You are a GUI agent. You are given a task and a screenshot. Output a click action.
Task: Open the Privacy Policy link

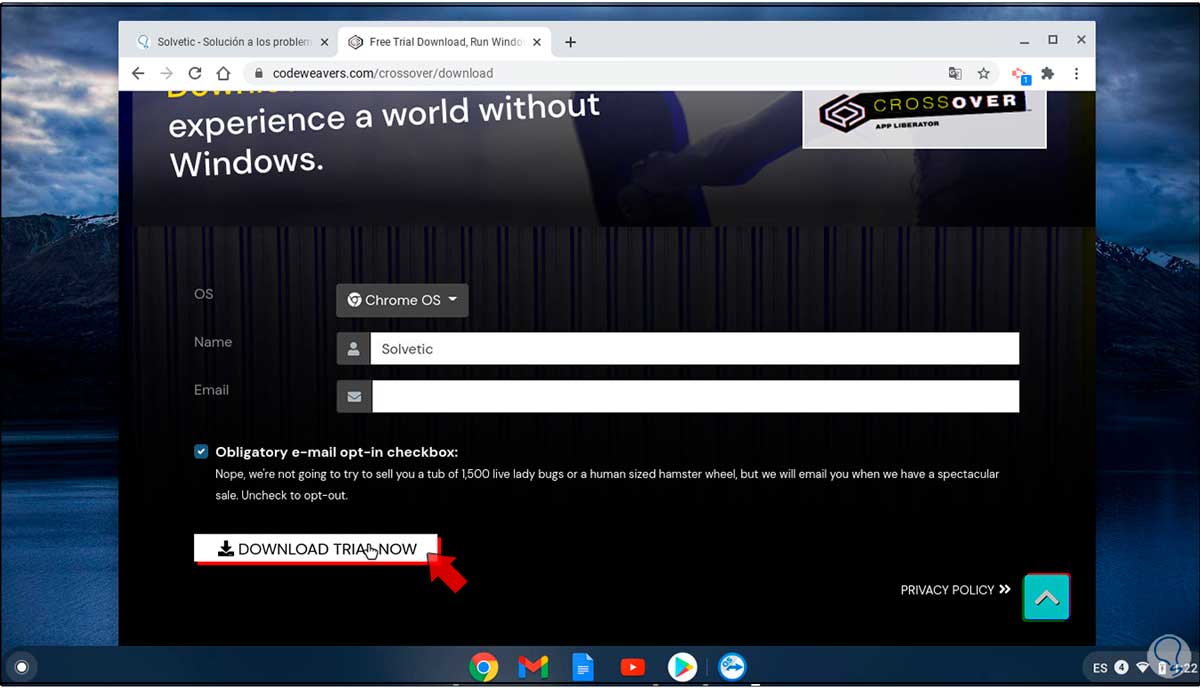pos(956,590)
